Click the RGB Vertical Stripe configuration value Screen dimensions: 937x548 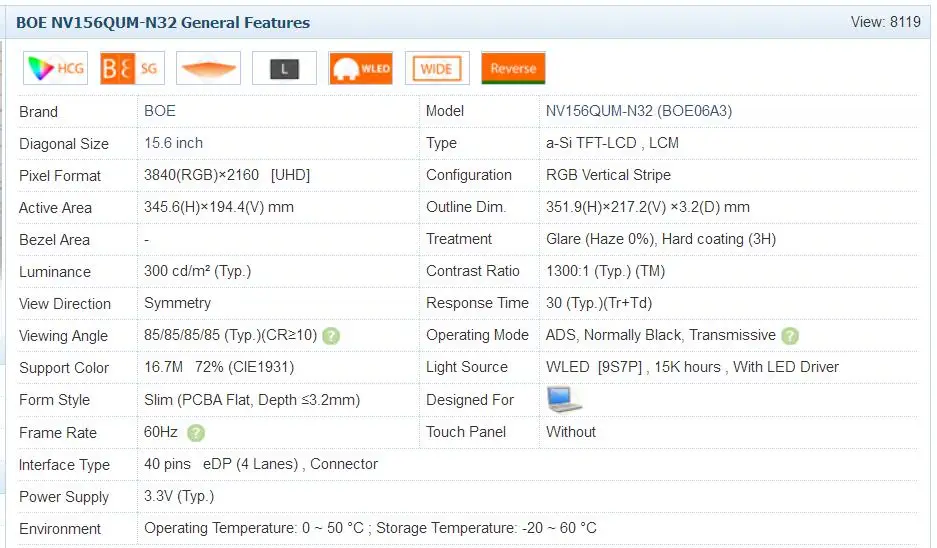[608, 175]
